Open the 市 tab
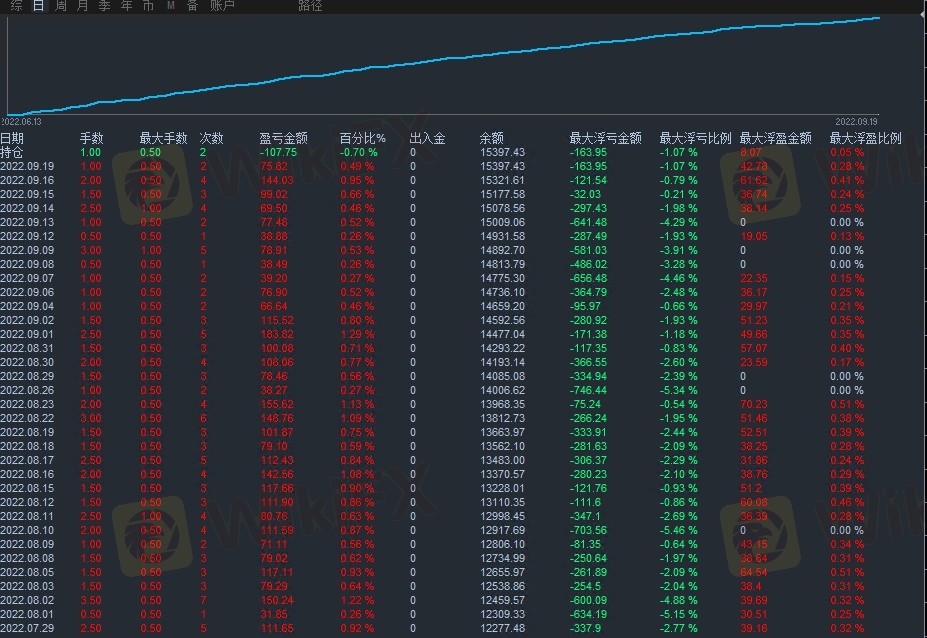Screen dimensions: 927x638 [148, 6]
